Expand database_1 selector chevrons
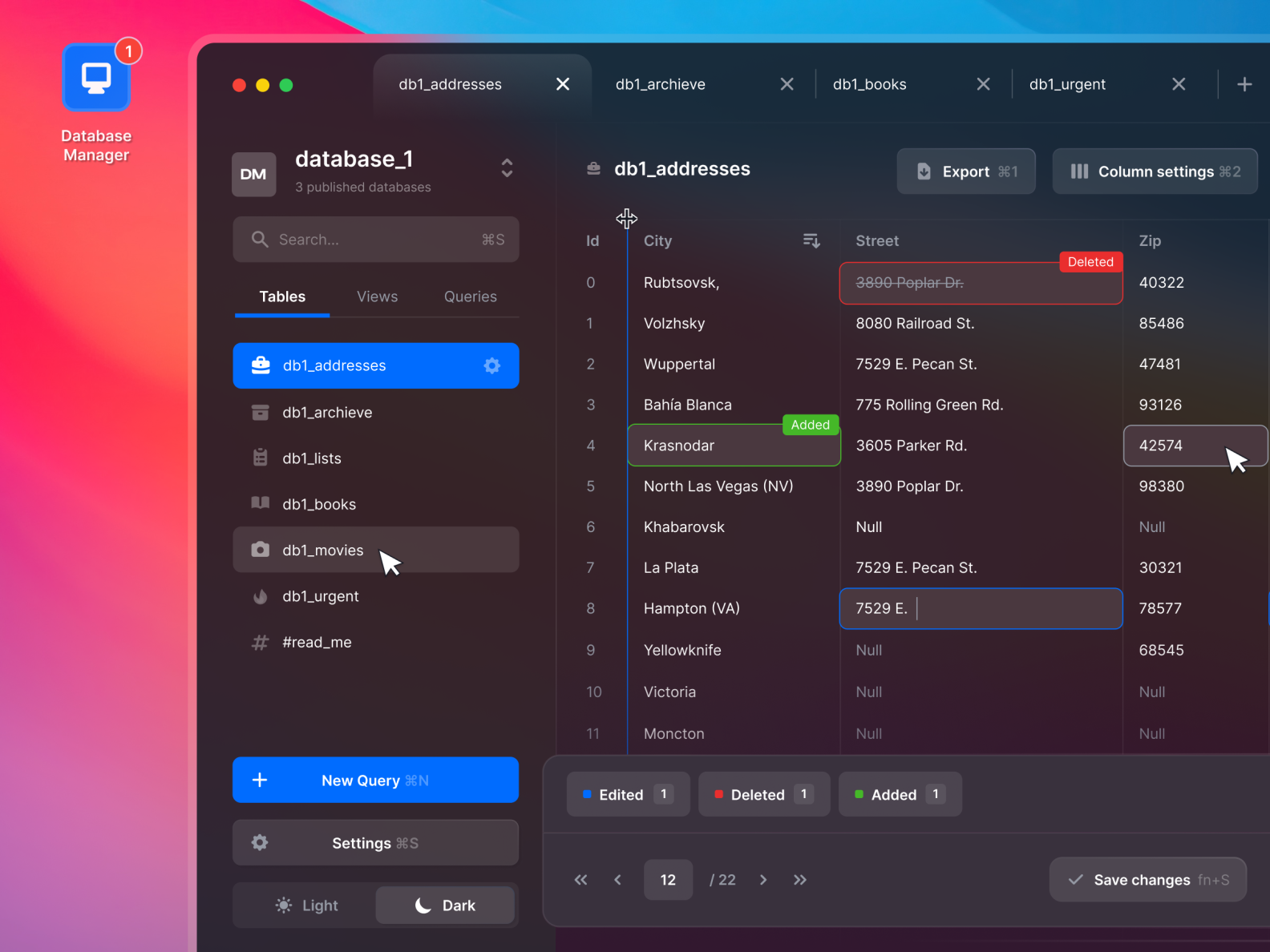This screenshot has width=1270, height=952. (x=507, y=167)
